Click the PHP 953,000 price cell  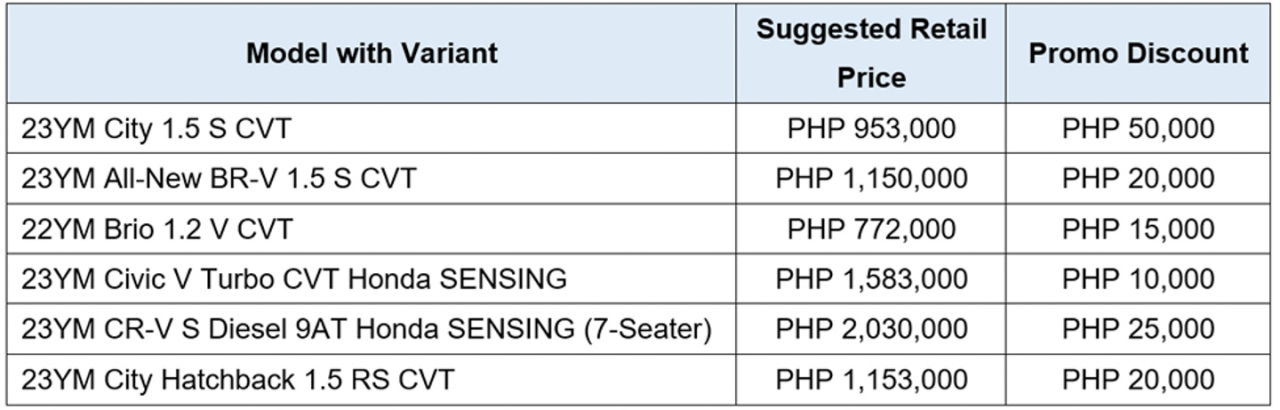pos(871,129)
